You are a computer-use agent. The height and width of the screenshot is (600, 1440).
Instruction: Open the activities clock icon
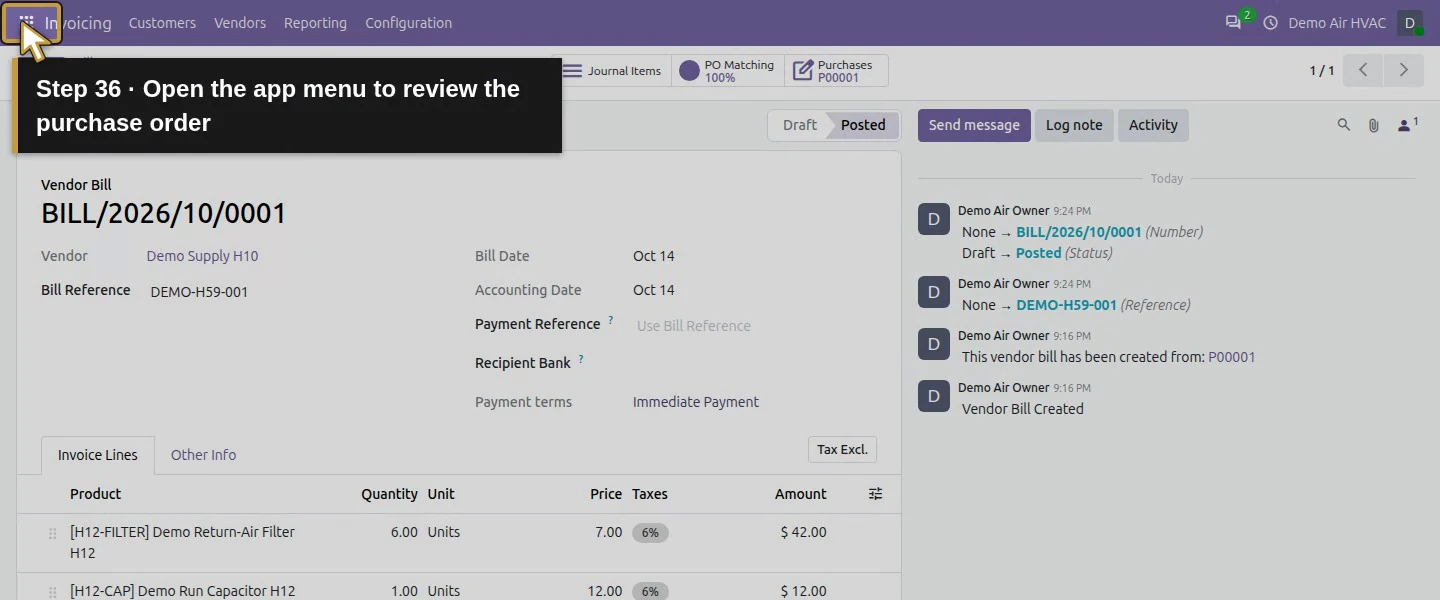[x=1271, y=22]
